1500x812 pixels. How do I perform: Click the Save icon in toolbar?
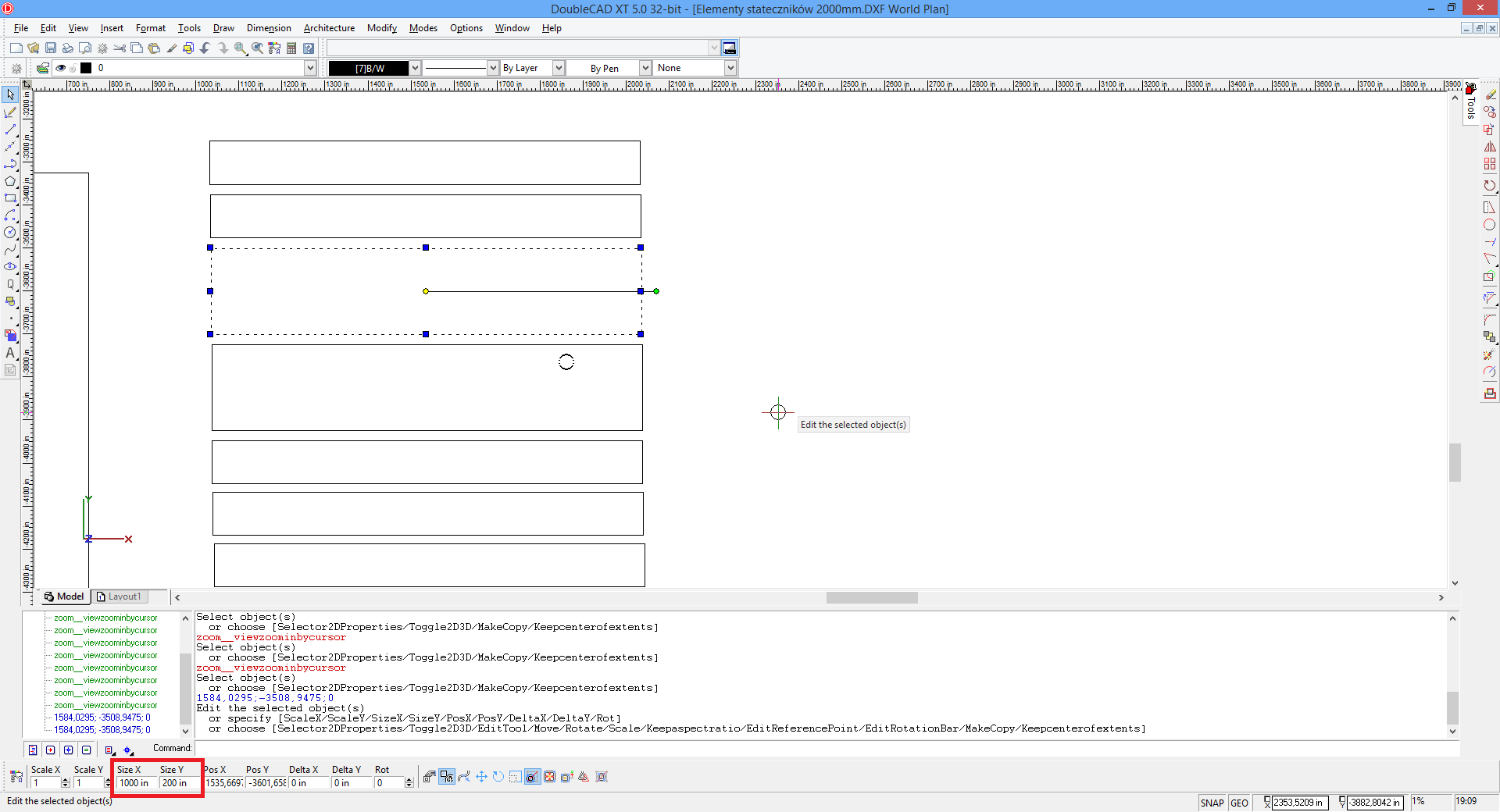(51, 48)
